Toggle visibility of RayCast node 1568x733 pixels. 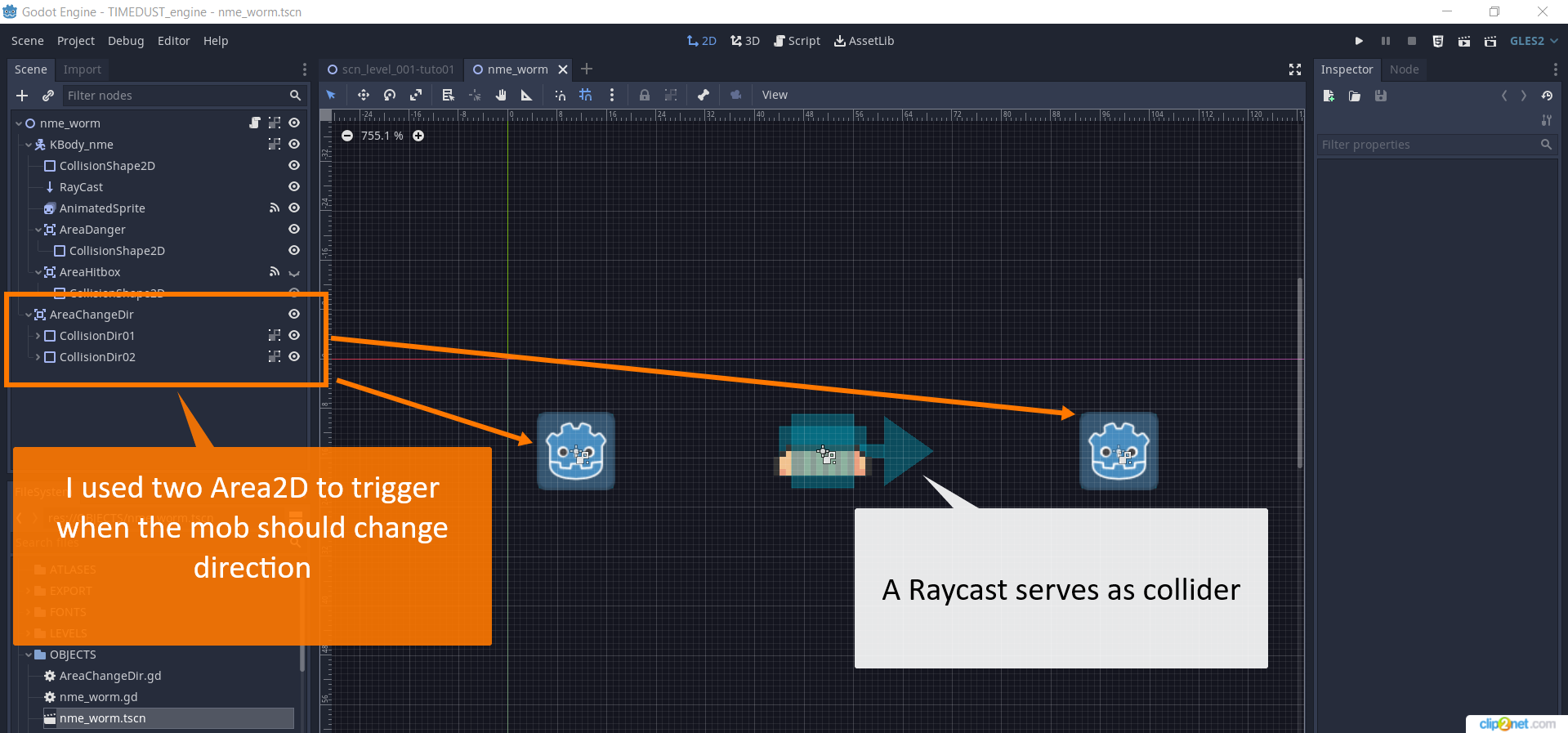point(294,186)
